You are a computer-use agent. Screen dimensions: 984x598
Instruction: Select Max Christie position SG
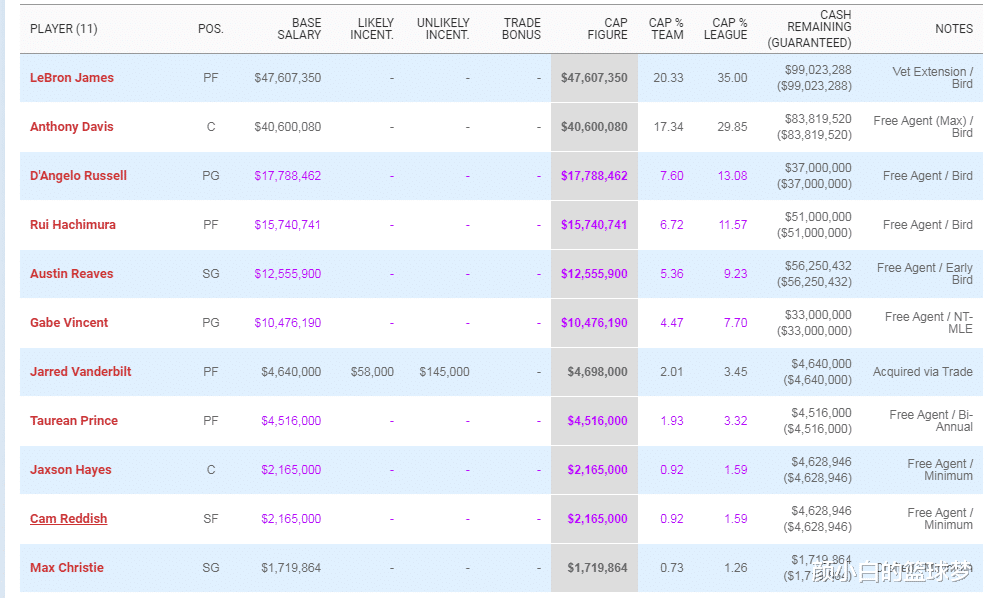click(x=211, y=567)
